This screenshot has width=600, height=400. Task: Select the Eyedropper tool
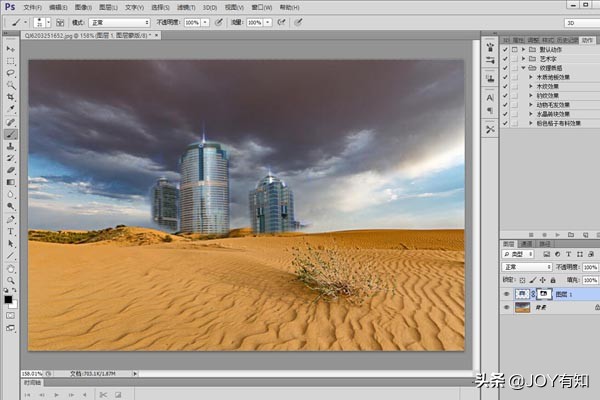coord(11,109)
